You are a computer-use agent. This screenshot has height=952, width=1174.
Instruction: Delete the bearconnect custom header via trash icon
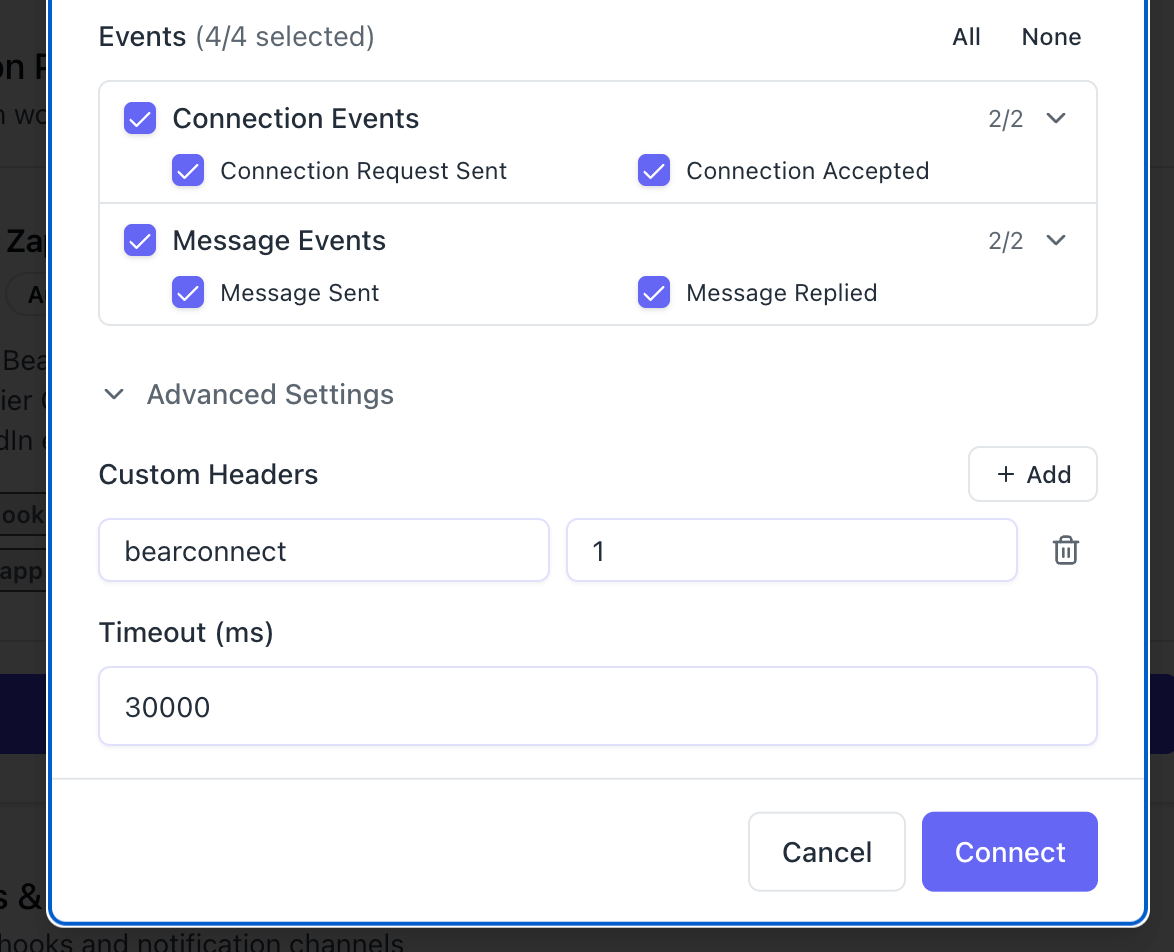(1065, 551)
